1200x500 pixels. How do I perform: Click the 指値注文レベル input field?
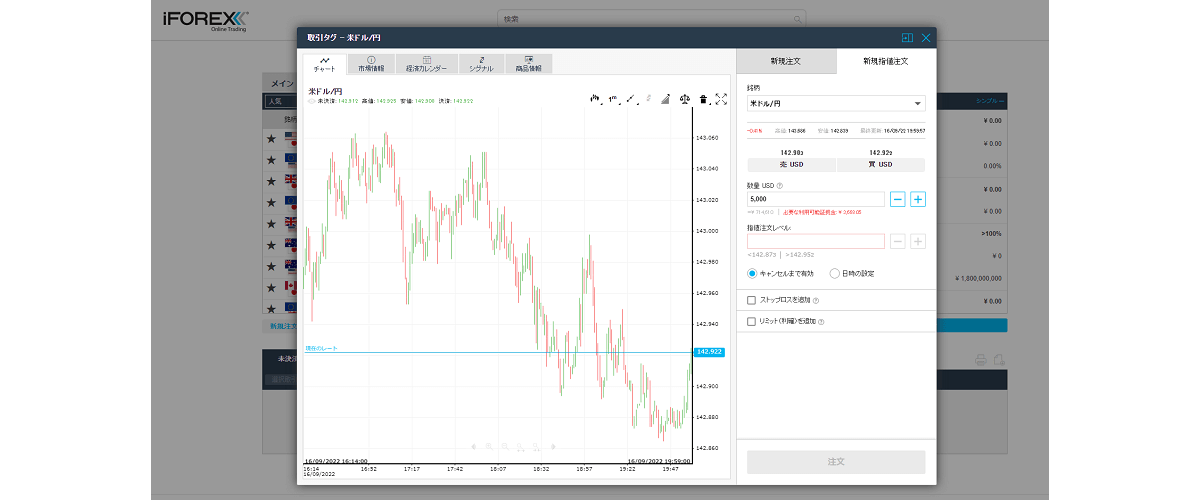coord(816,241)
